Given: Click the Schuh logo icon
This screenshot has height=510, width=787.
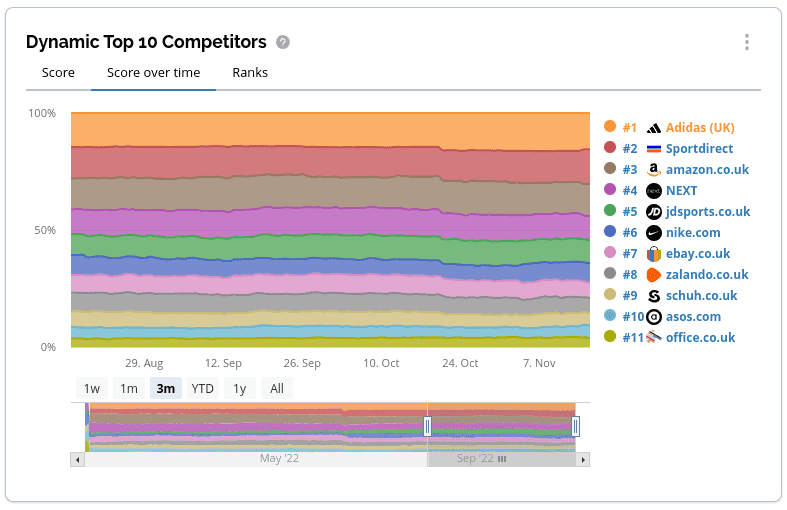Looking at the screenshot, I should click(x=653, y=296).
